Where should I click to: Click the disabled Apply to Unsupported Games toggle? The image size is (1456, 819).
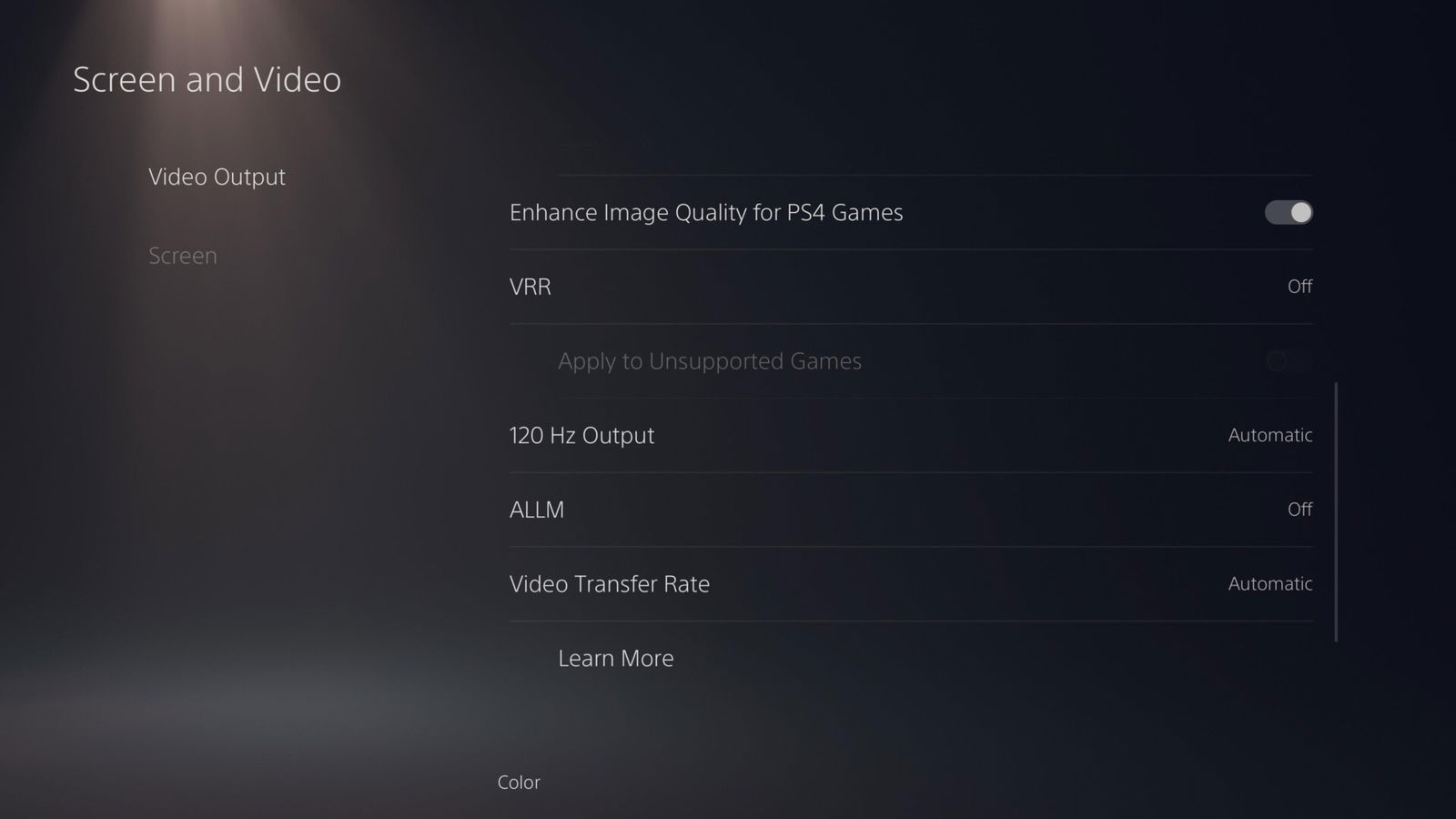tap(1289, 361)
